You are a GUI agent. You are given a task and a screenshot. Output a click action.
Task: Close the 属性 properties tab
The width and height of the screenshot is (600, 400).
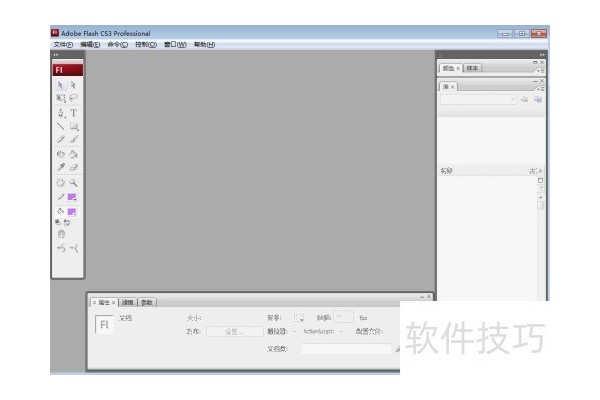coord(113,303)
